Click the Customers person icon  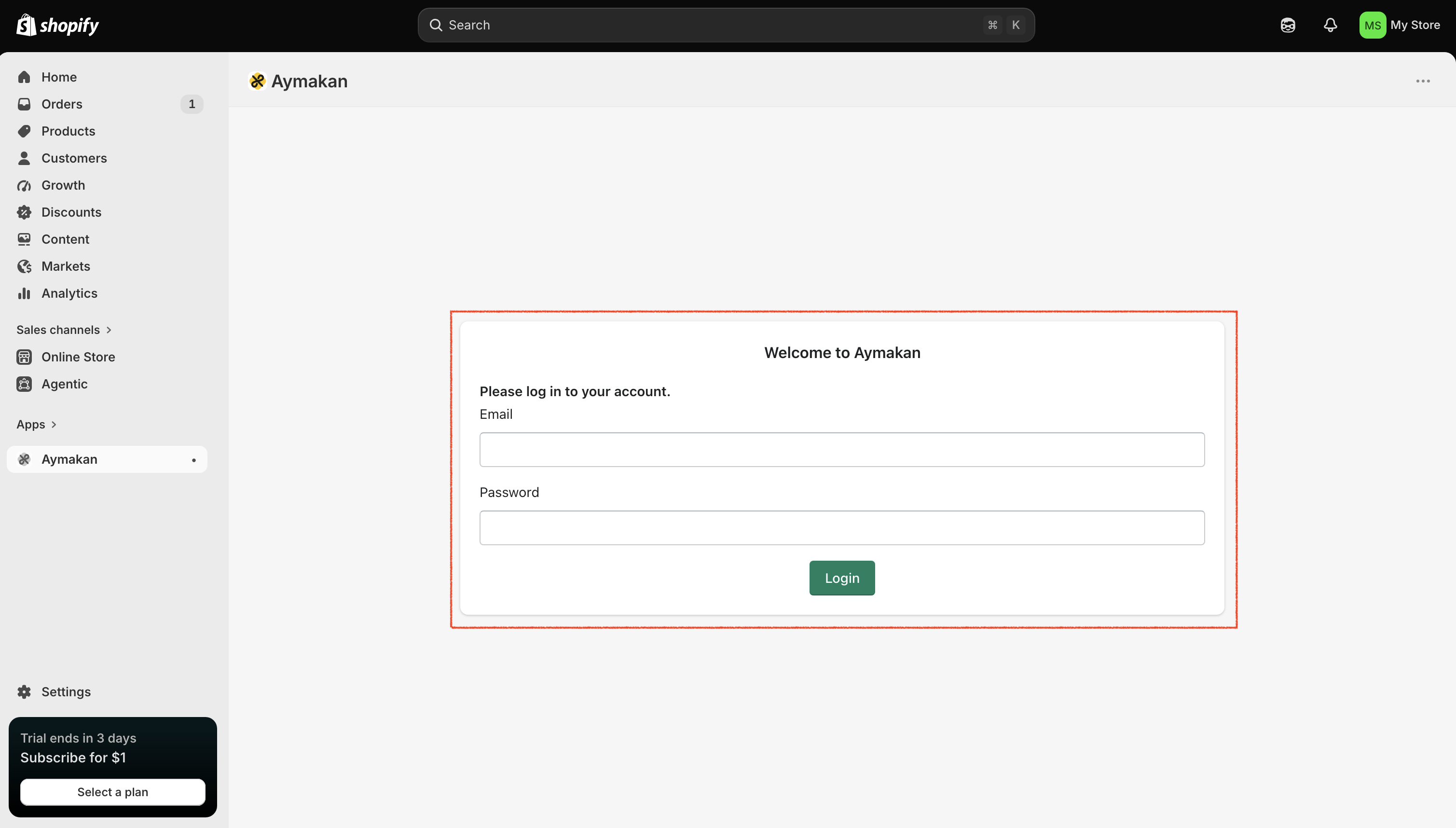(24, 158)
